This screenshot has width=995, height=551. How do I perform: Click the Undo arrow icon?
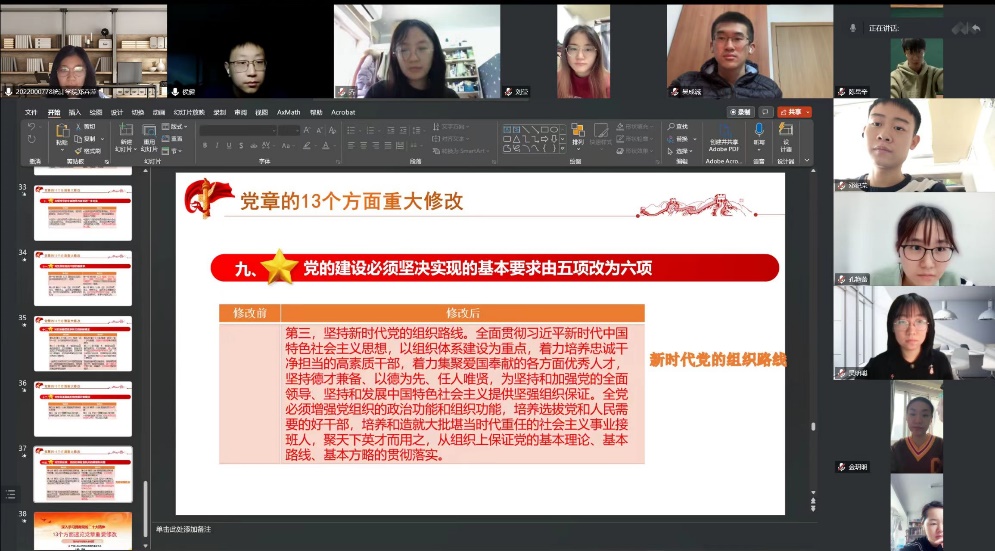(x=32, y=127)
